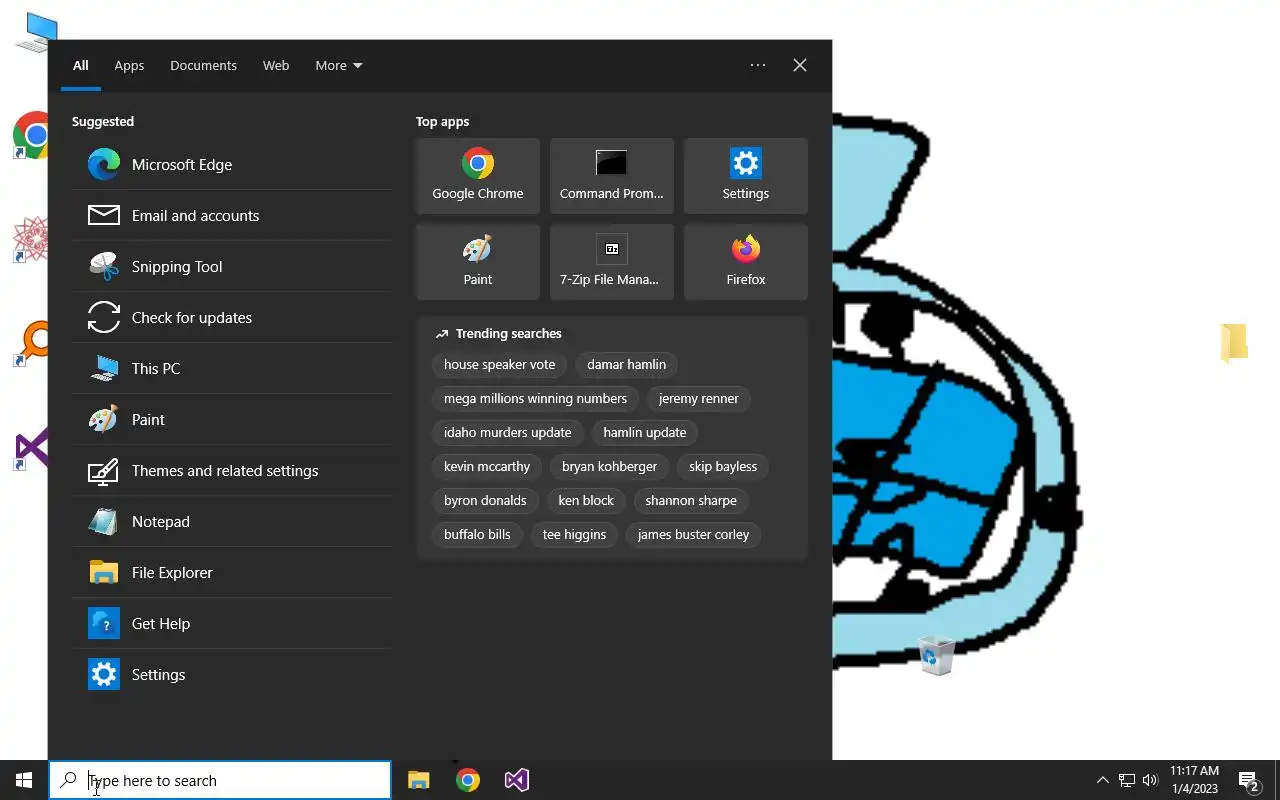Launch Snipping Tool from suggestions
This screenshot has width=1280, height=800.
coord(231,267)
